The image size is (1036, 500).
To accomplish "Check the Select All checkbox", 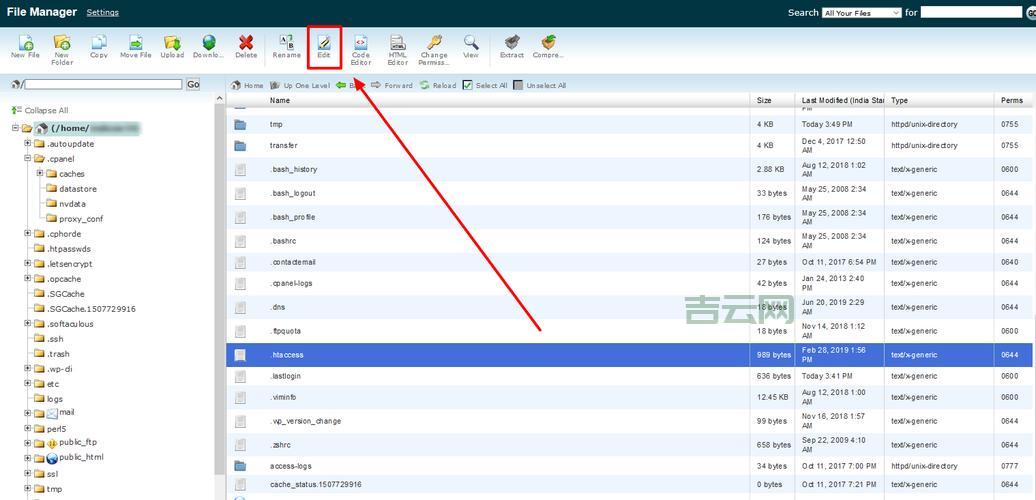I will pyautogui.click(x=468, y=85).
